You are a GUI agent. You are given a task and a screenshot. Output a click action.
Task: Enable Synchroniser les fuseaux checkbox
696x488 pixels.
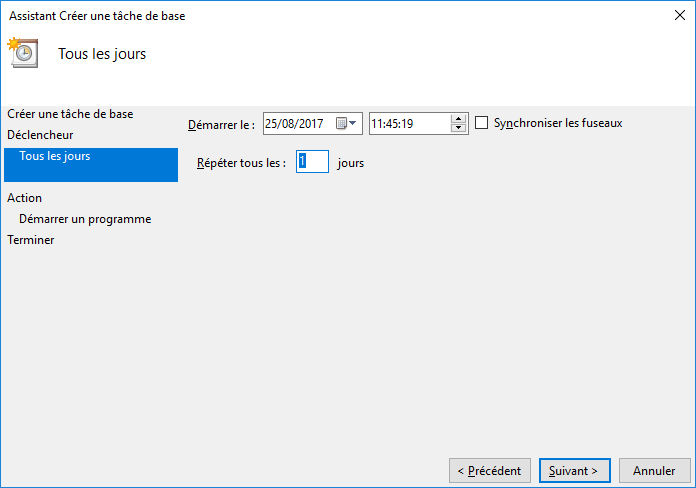(482, 123)
